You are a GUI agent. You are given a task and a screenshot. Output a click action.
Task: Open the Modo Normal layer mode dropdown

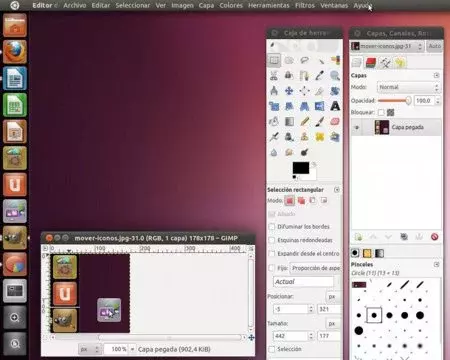[x=409, y=87]
